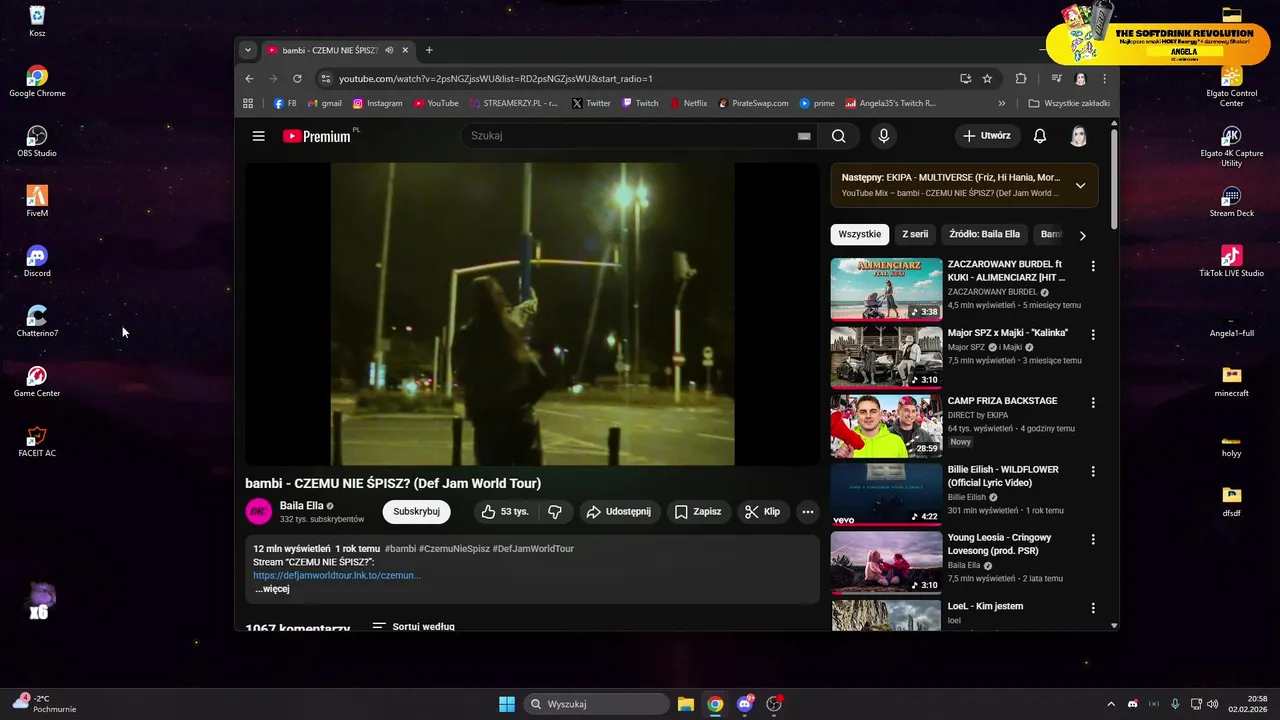Screen dimensions: 1280x720
Task: Show more bookmarks overflow chevron
Action: tap(1002, 103)
